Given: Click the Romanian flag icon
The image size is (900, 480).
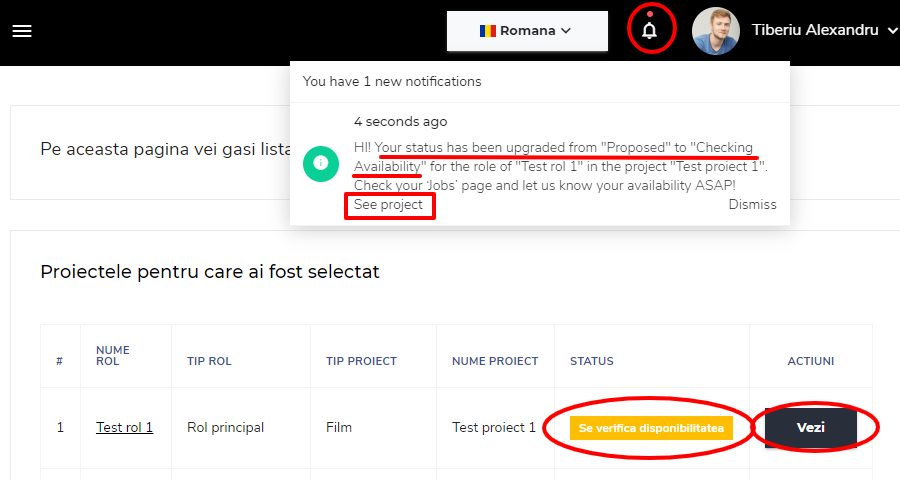Looking at the screenshot, I should coord(487,30).
